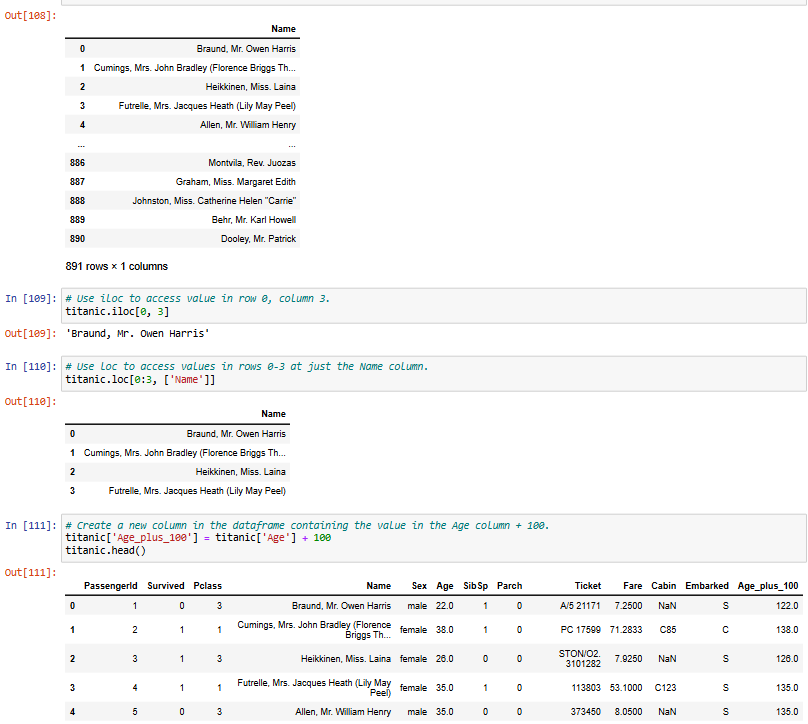Viewport: 808px width, 724px height.
Task: Click the 'Braund, Mr. Owen Harris' string output
Action: pyautogui.click(x=138, y=334)
